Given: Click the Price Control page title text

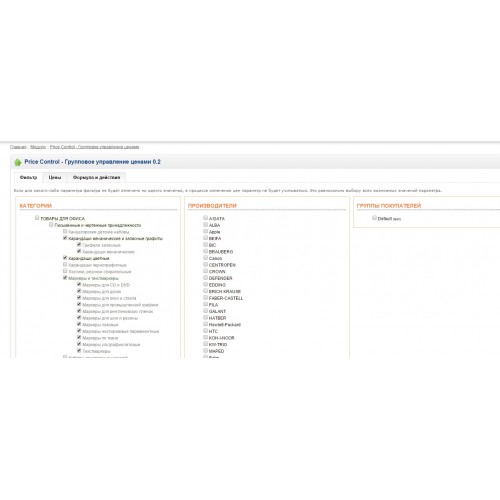Looking at the screenshot, I should pos(92,162).
